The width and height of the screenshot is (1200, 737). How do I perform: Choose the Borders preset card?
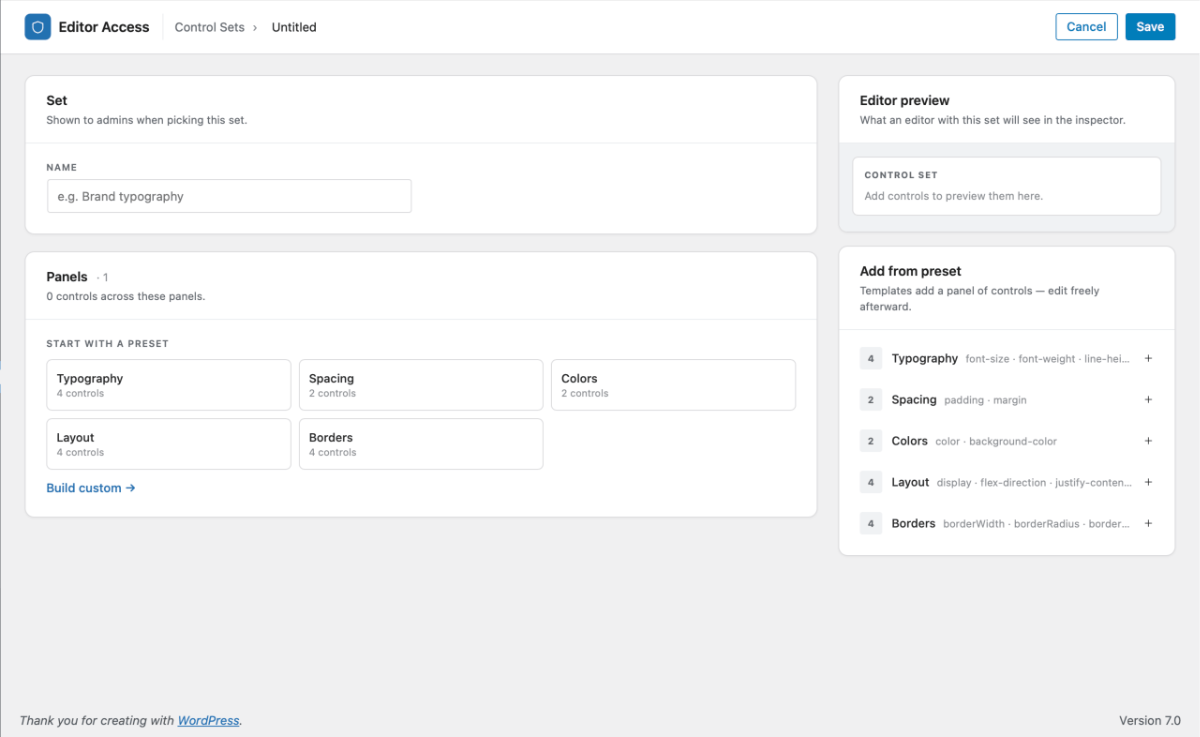click(421, 444)
